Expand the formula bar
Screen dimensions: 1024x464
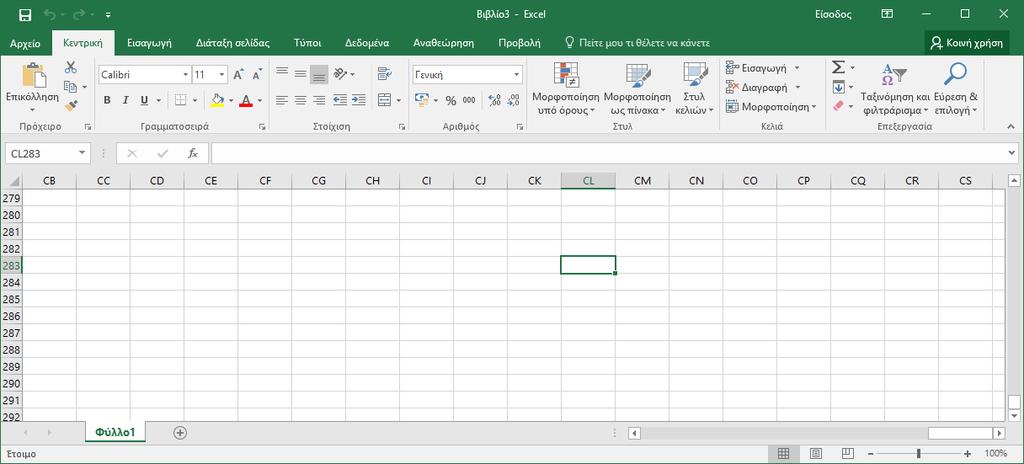click(1012, 153)
